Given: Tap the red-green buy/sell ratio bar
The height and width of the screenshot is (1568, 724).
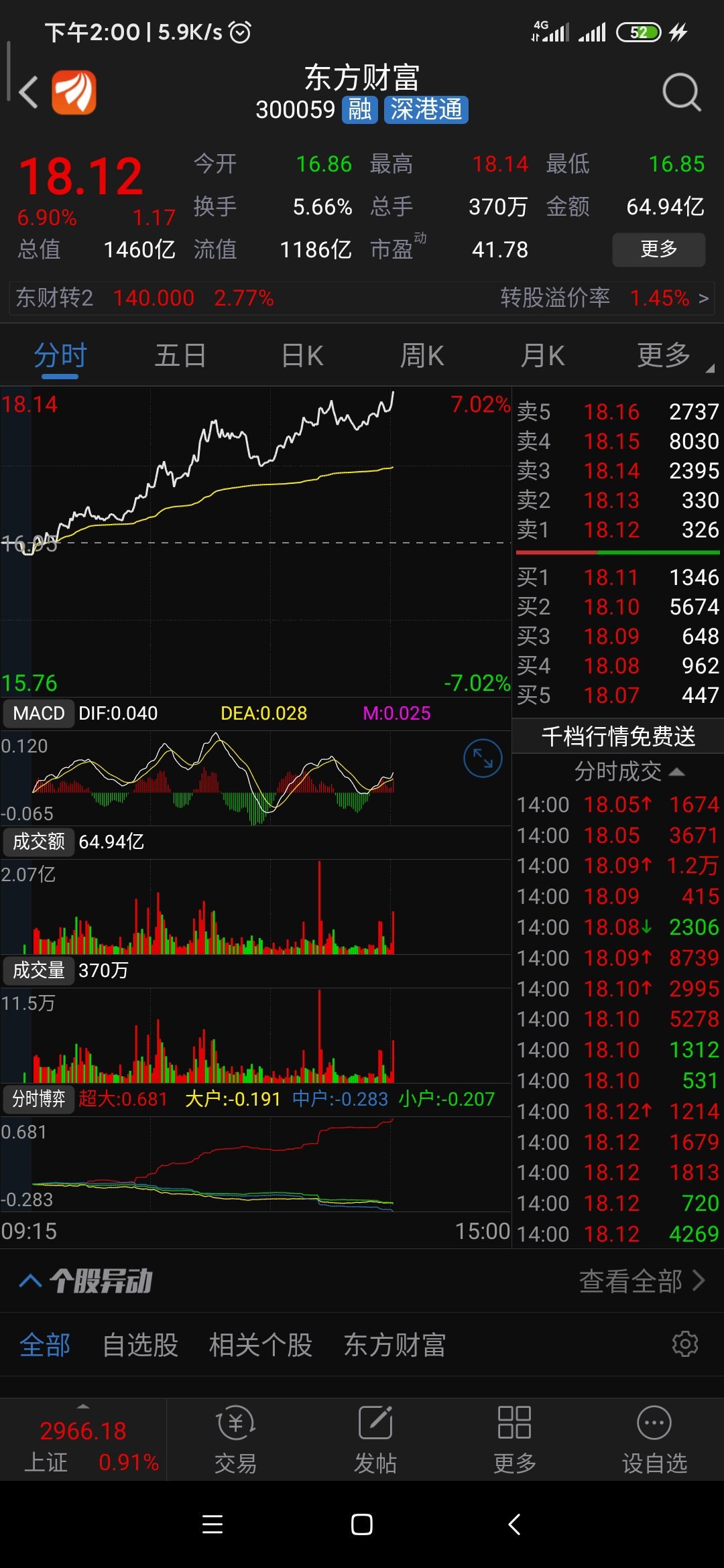Looking at the screenshot, I should [617, 553].
